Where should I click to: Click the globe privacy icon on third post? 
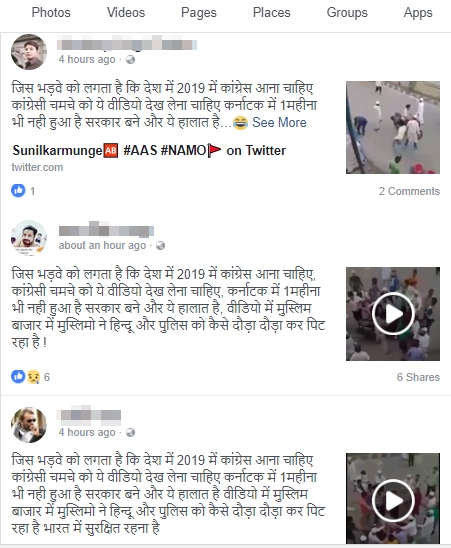[130, 432]
